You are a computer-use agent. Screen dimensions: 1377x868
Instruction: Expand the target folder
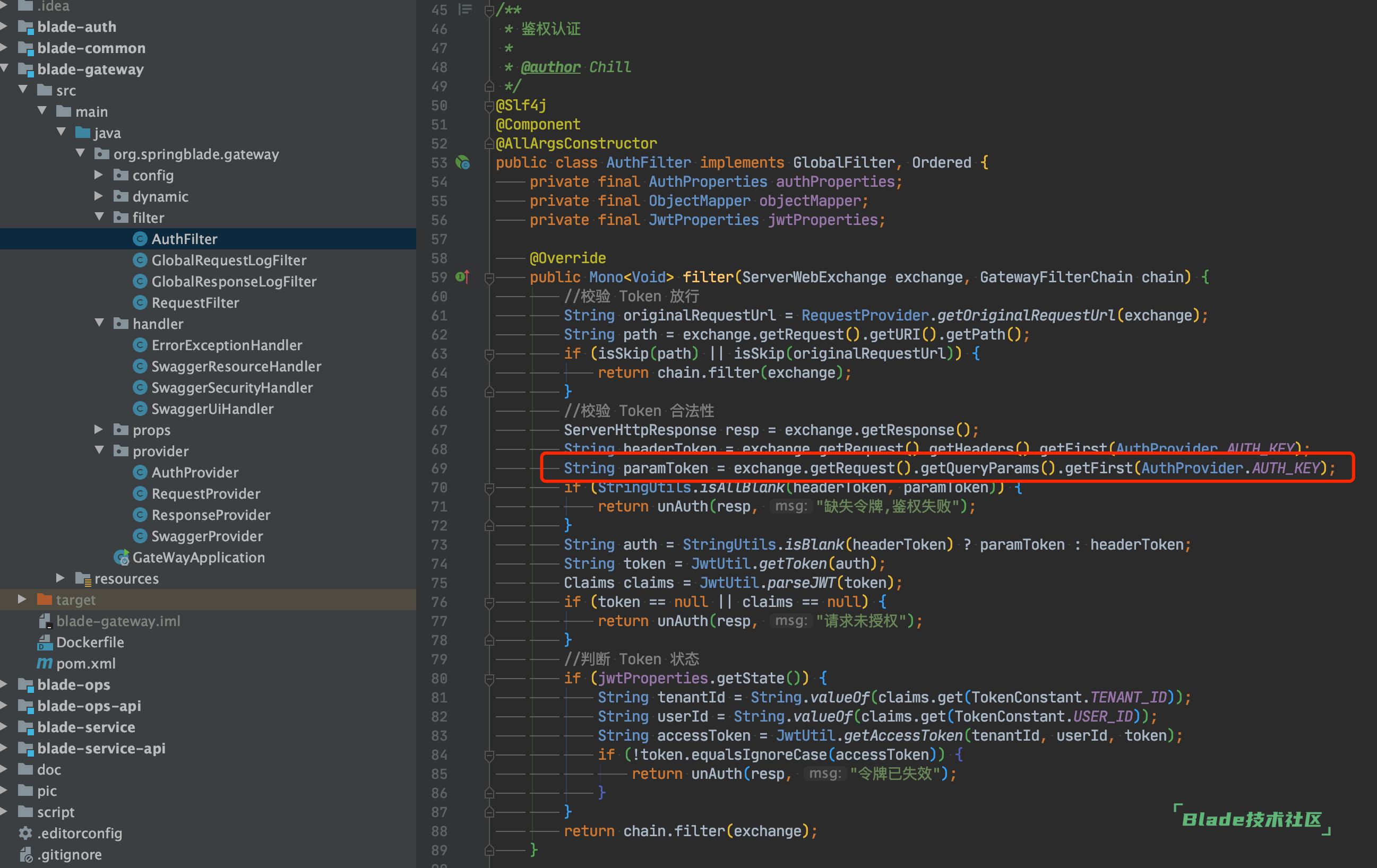22,599
